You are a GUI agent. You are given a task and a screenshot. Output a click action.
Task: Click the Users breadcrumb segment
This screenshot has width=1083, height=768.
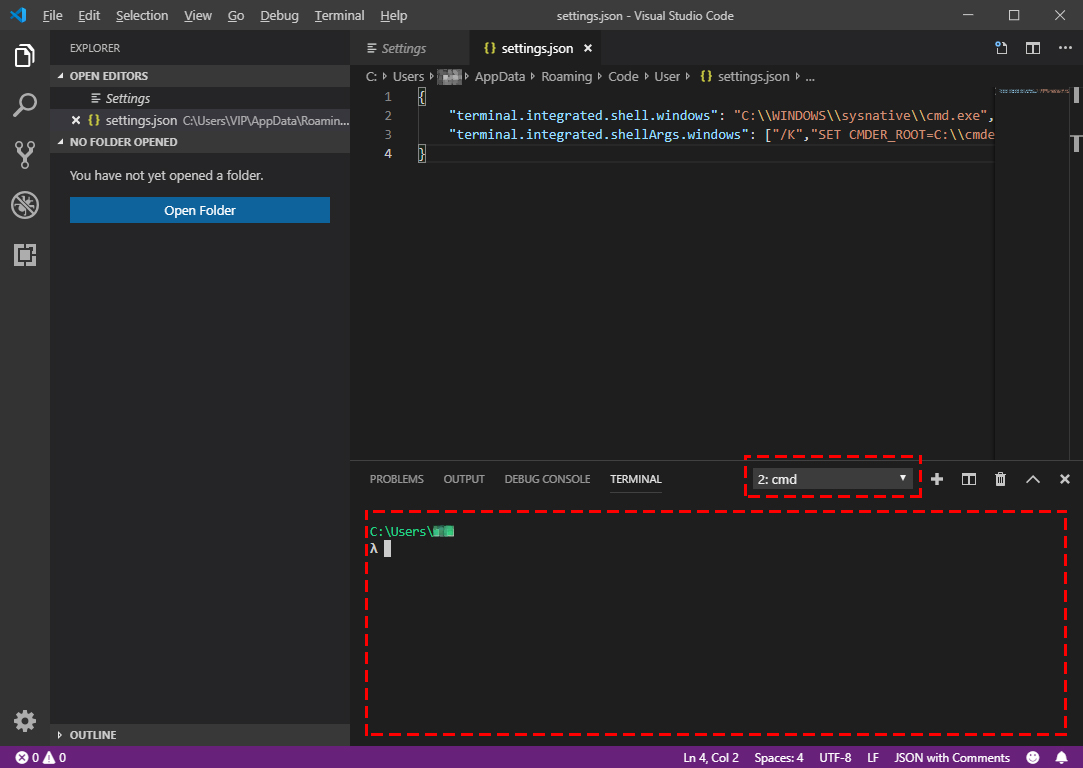point(408,77)
